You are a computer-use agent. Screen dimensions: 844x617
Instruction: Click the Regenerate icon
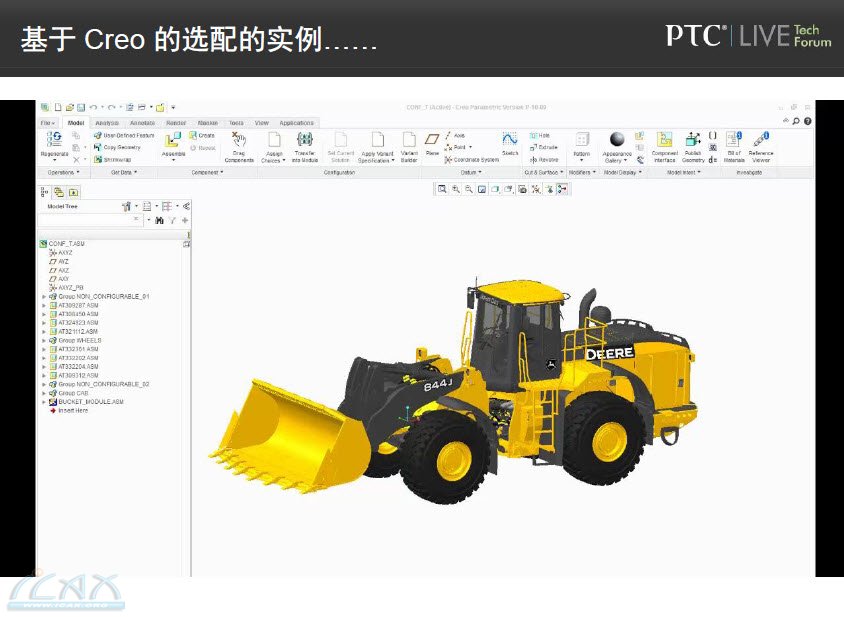pyautogui.click(x=54, y=139)
